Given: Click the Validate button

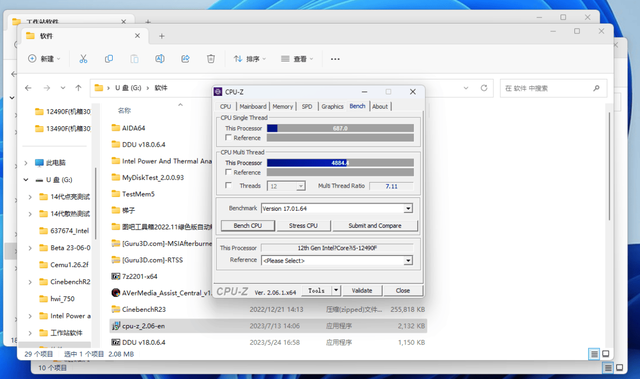Looking at the screenshot, I should (x=362, y=290).
